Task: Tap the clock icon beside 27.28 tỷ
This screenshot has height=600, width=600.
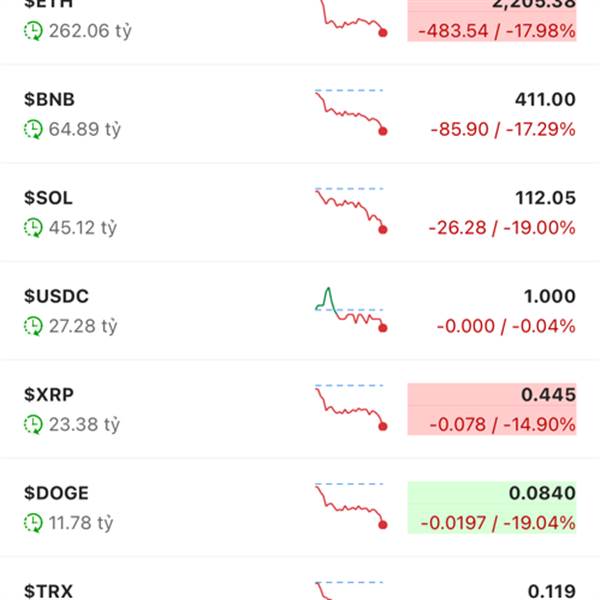Action: point(33,326)
